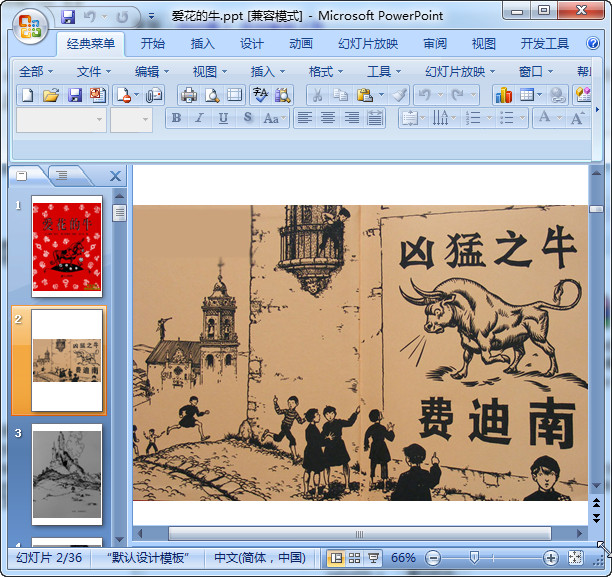Expand the bullets list dropdown arrow
The width and height of the screenshot is (612, 577).
[522, 118]
